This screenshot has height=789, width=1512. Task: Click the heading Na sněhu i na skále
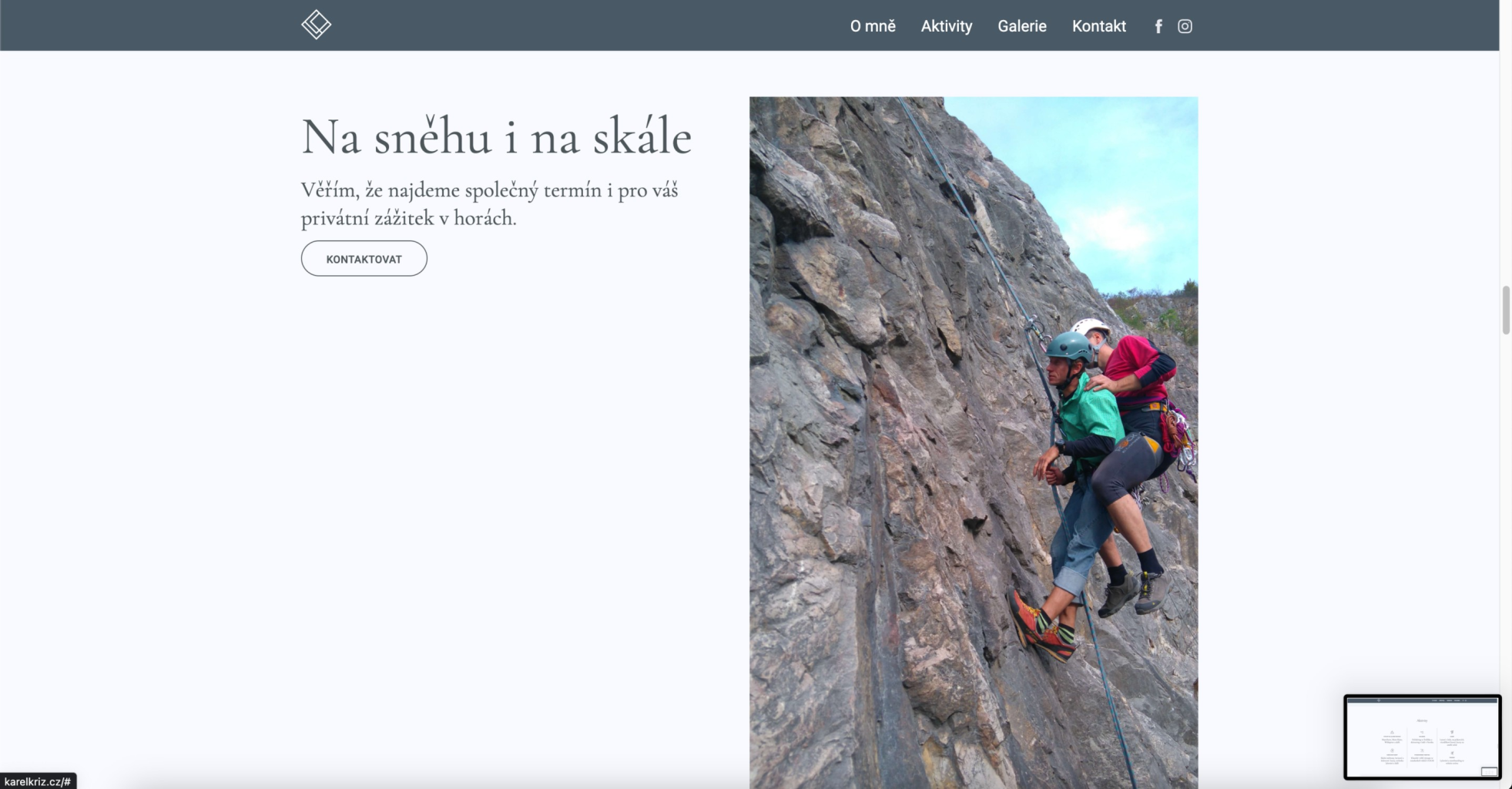pyautogui.click(x=496, y=137)
